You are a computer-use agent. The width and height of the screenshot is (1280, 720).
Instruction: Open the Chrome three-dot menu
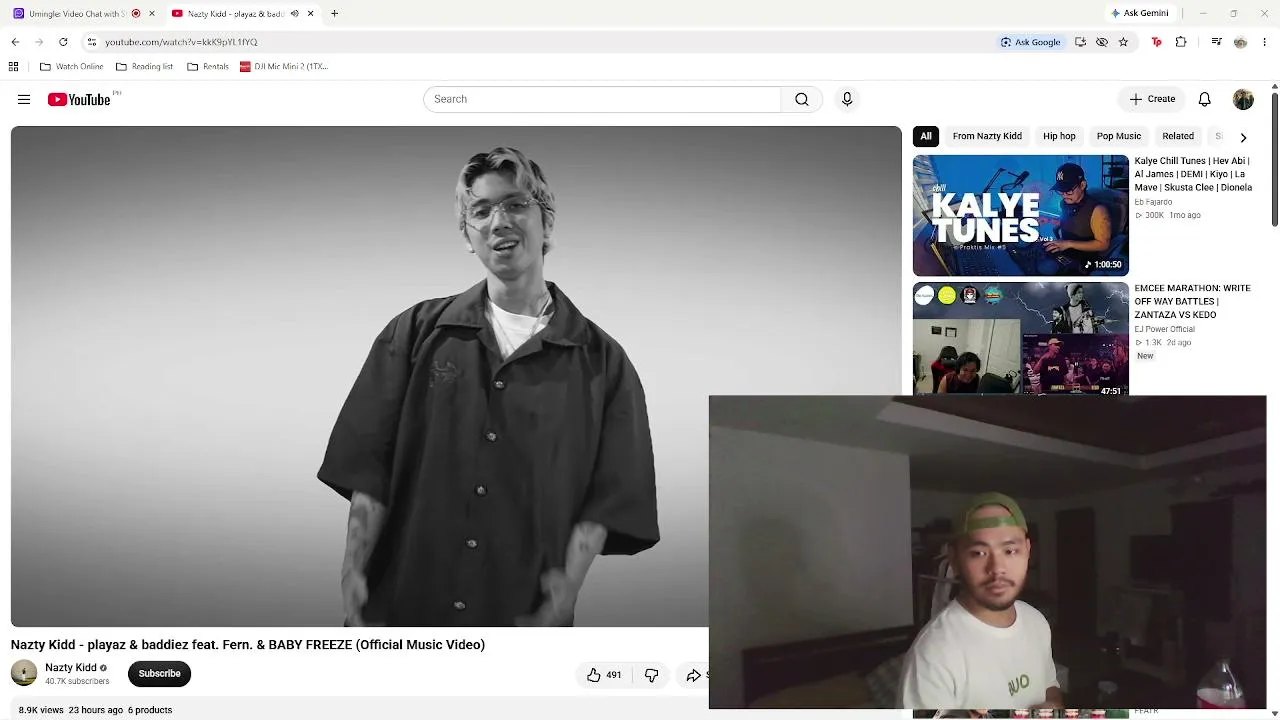click(x=1265, y=42)
